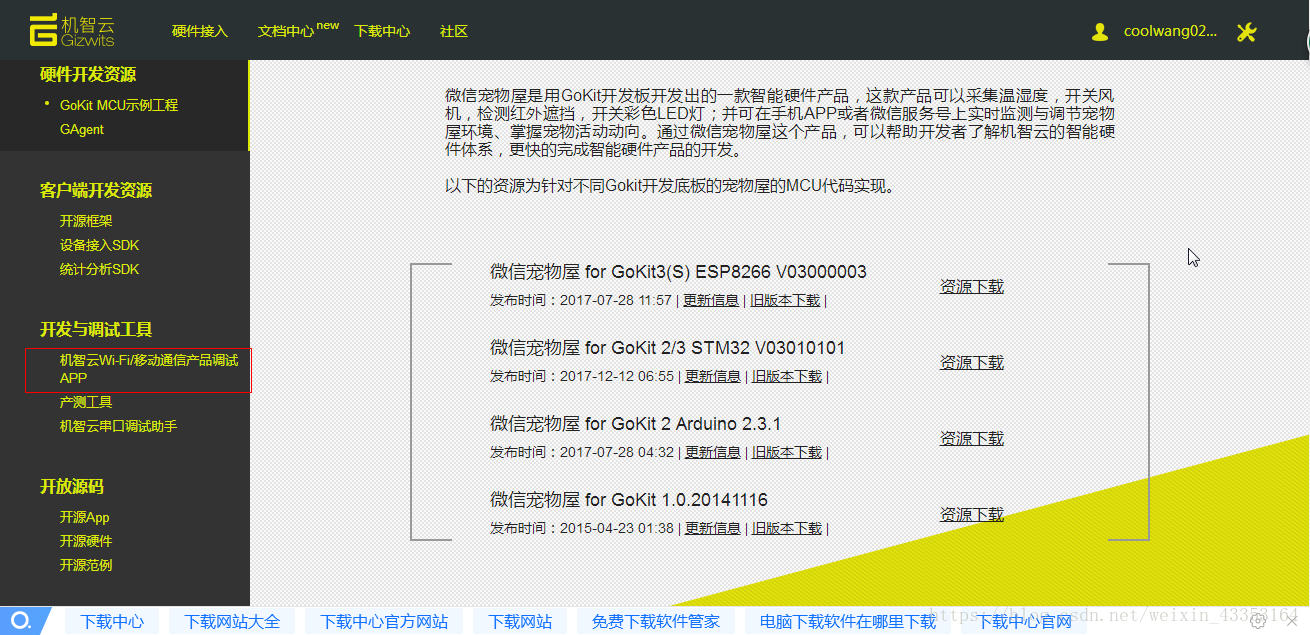The width and height of the screenshot is (1310, 635).
Task: Open GAgent sidebar link
Action: tap(82, 129)
